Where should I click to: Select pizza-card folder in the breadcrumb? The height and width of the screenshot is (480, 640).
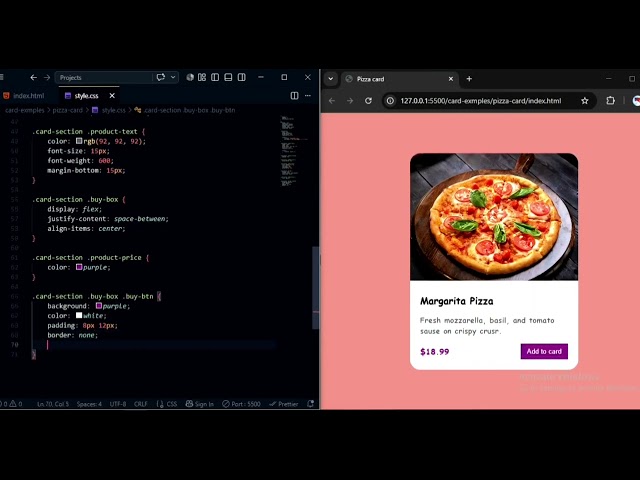pyautogui.click(x=67, y=110)
